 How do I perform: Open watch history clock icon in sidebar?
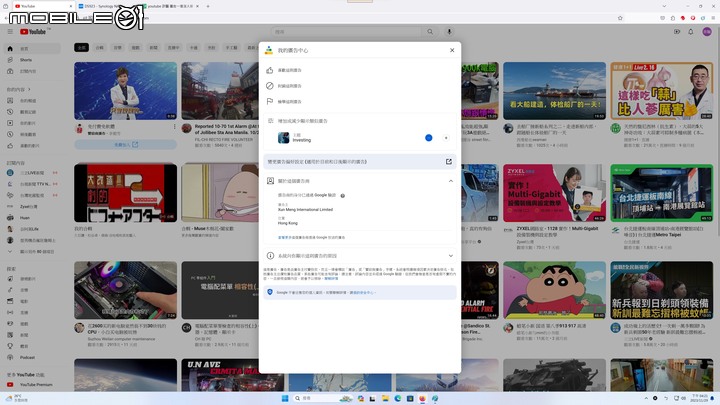[x=10, y=112]
